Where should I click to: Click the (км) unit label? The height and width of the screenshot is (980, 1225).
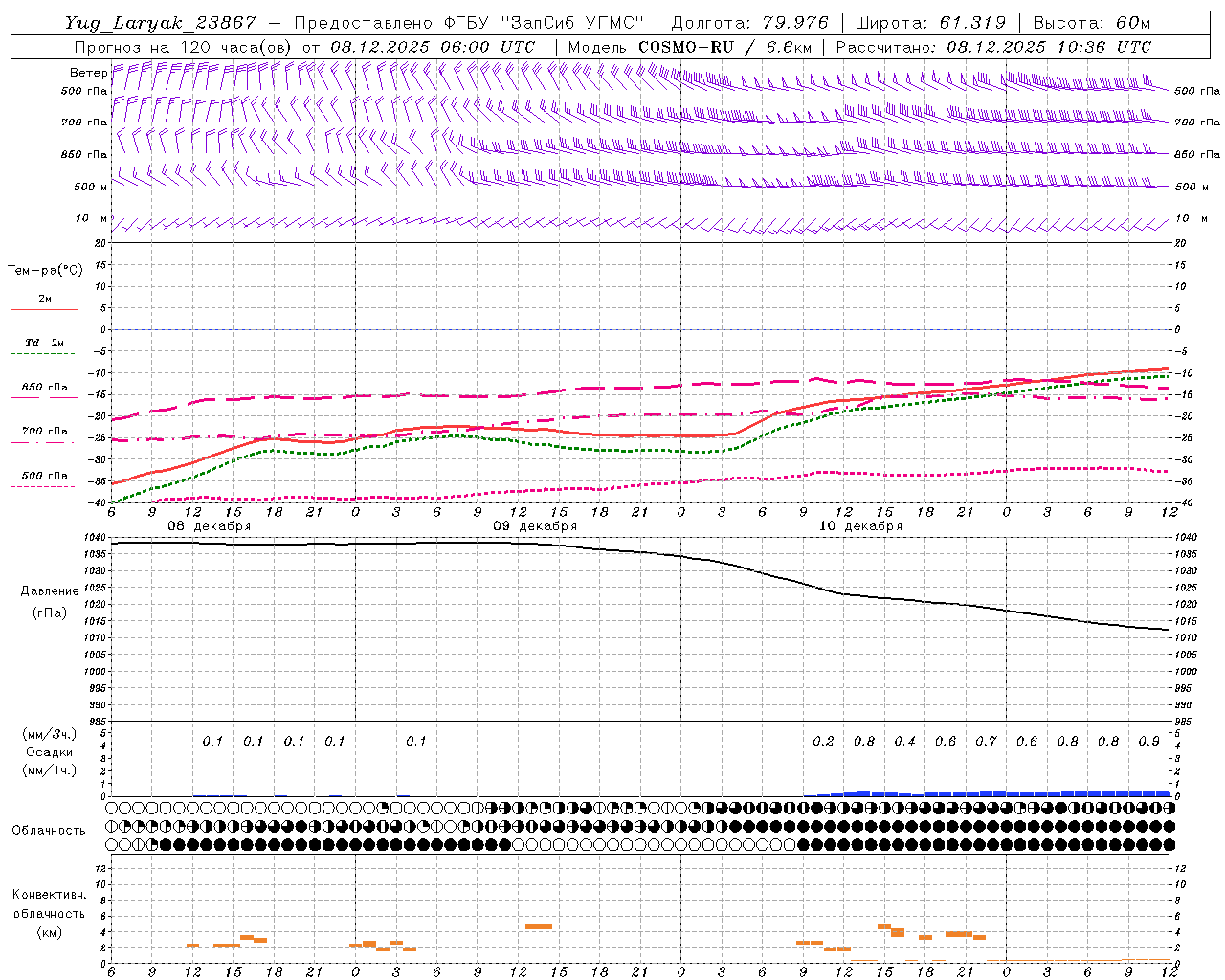pyautogui.click(x=49, y=932)
